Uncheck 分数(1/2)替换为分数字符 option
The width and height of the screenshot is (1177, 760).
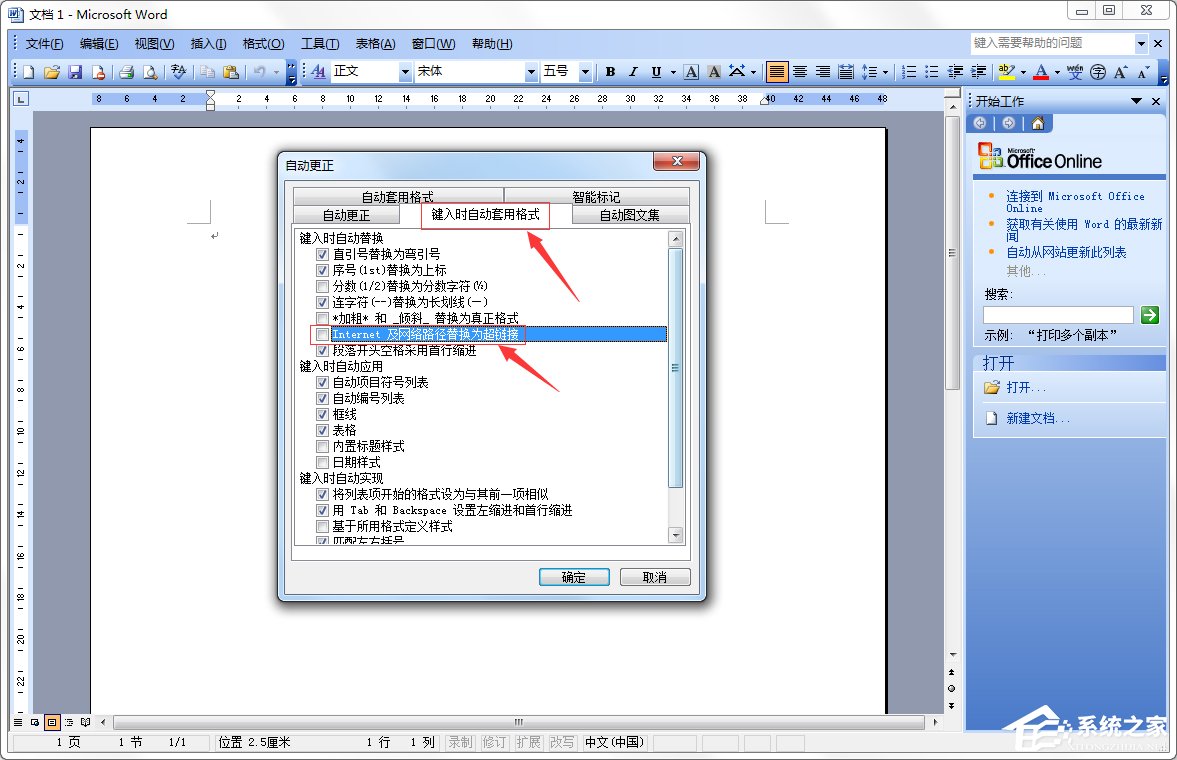(x=322, y=286)
